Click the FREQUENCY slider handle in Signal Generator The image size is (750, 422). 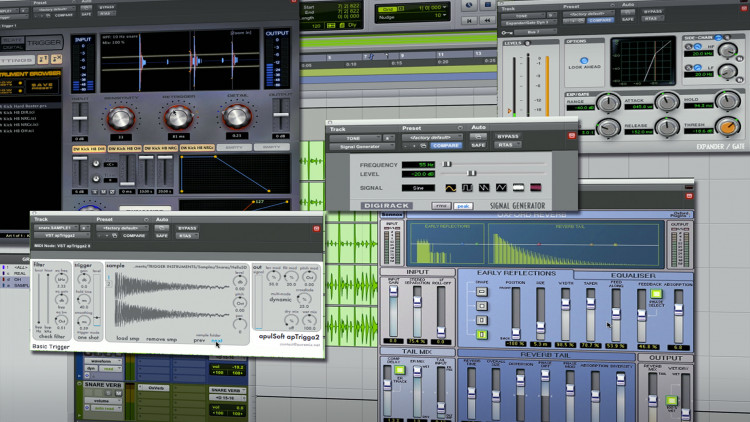447,164
